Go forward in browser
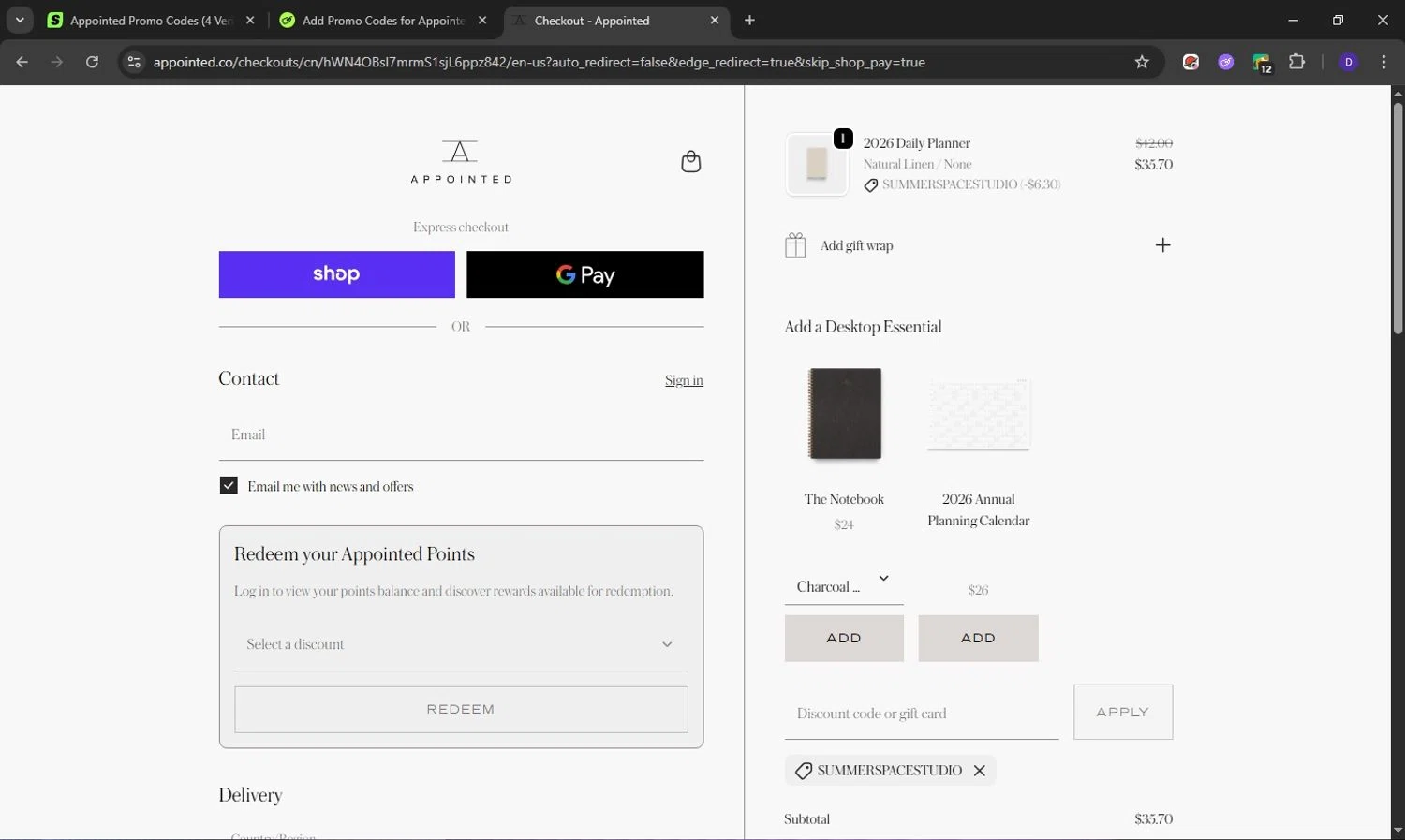The width and height of the screenshot is (1405, 840). pos(57,62)
